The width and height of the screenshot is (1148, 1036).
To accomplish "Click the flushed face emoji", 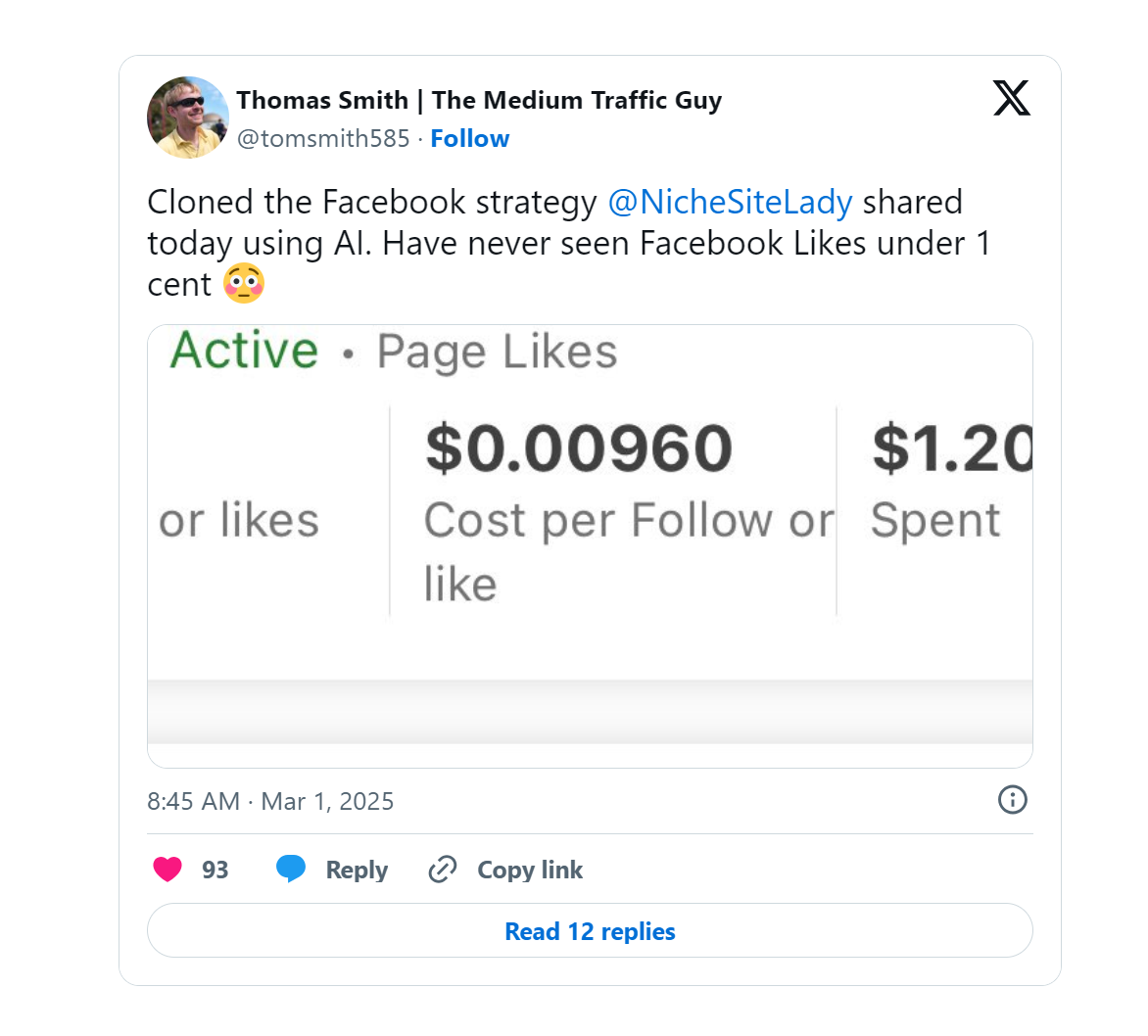I will tap(244, 284).
